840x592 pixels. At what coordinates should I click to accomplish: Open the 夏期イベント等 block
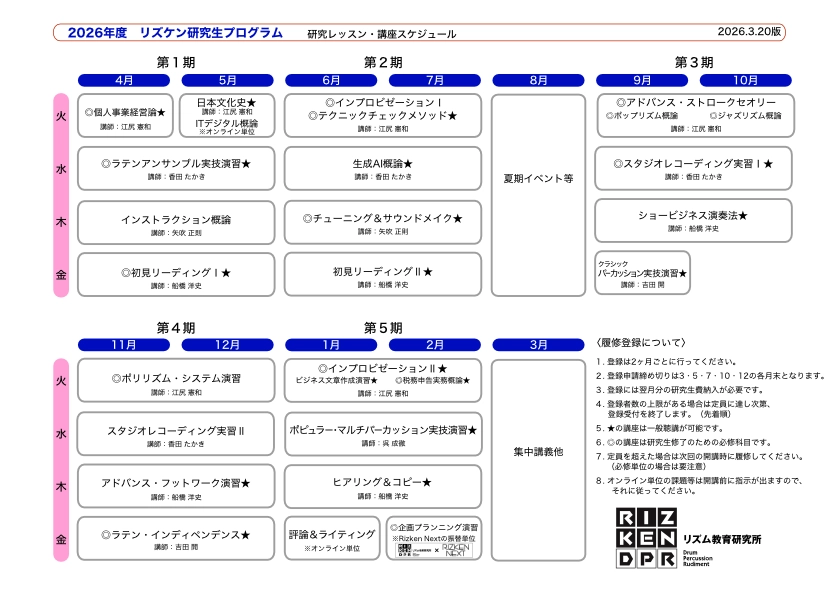click(x=538, y=179)
